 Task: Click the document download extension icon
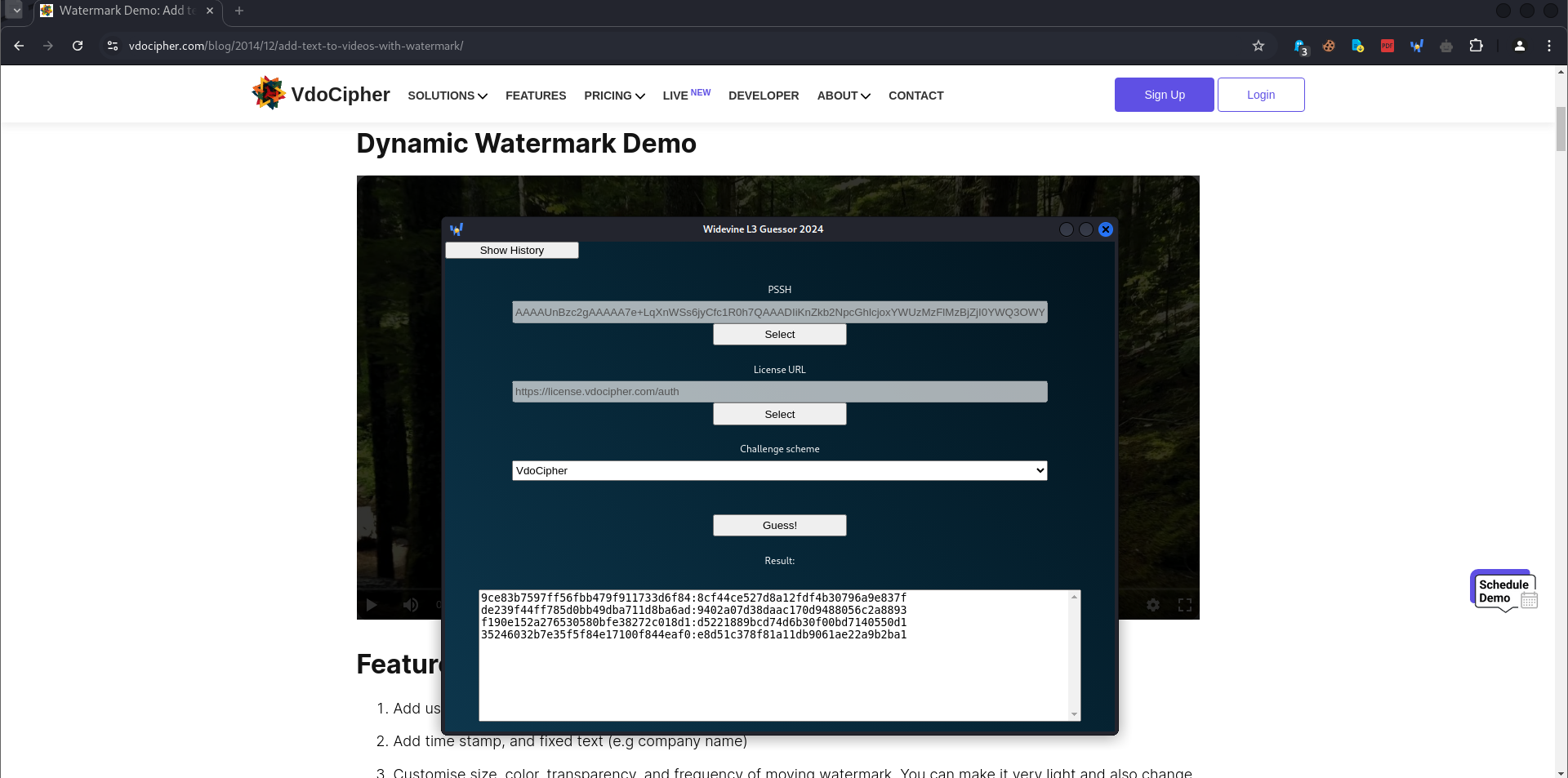click(1357, 46)
